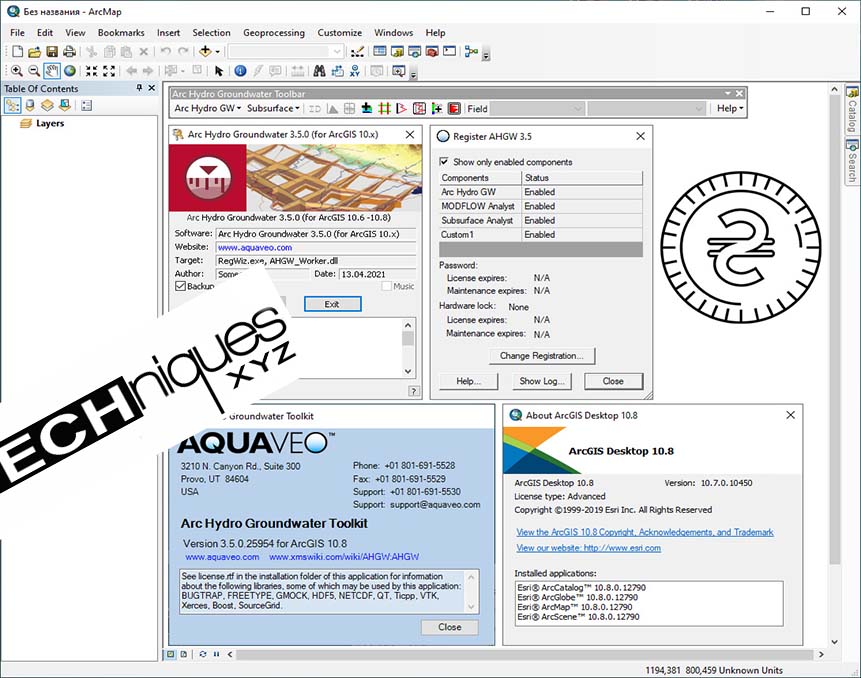Pin the Table Of Contents auto-hide

click(139, 88)
